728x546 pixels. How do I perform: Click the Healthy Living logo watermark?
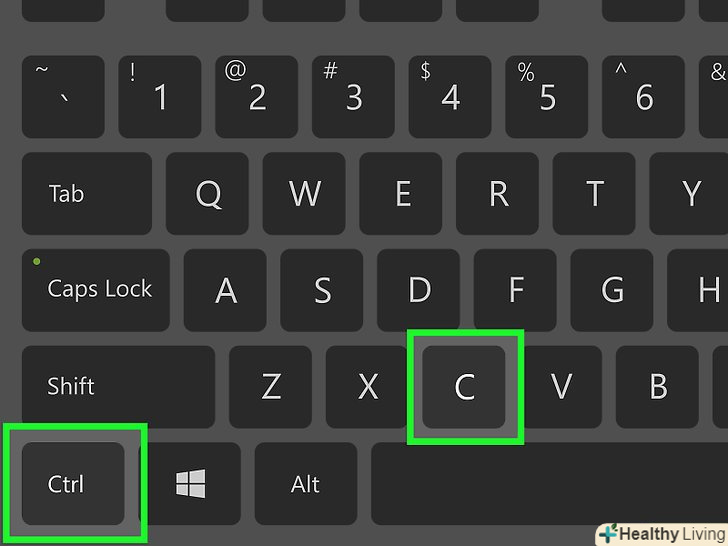662,534
